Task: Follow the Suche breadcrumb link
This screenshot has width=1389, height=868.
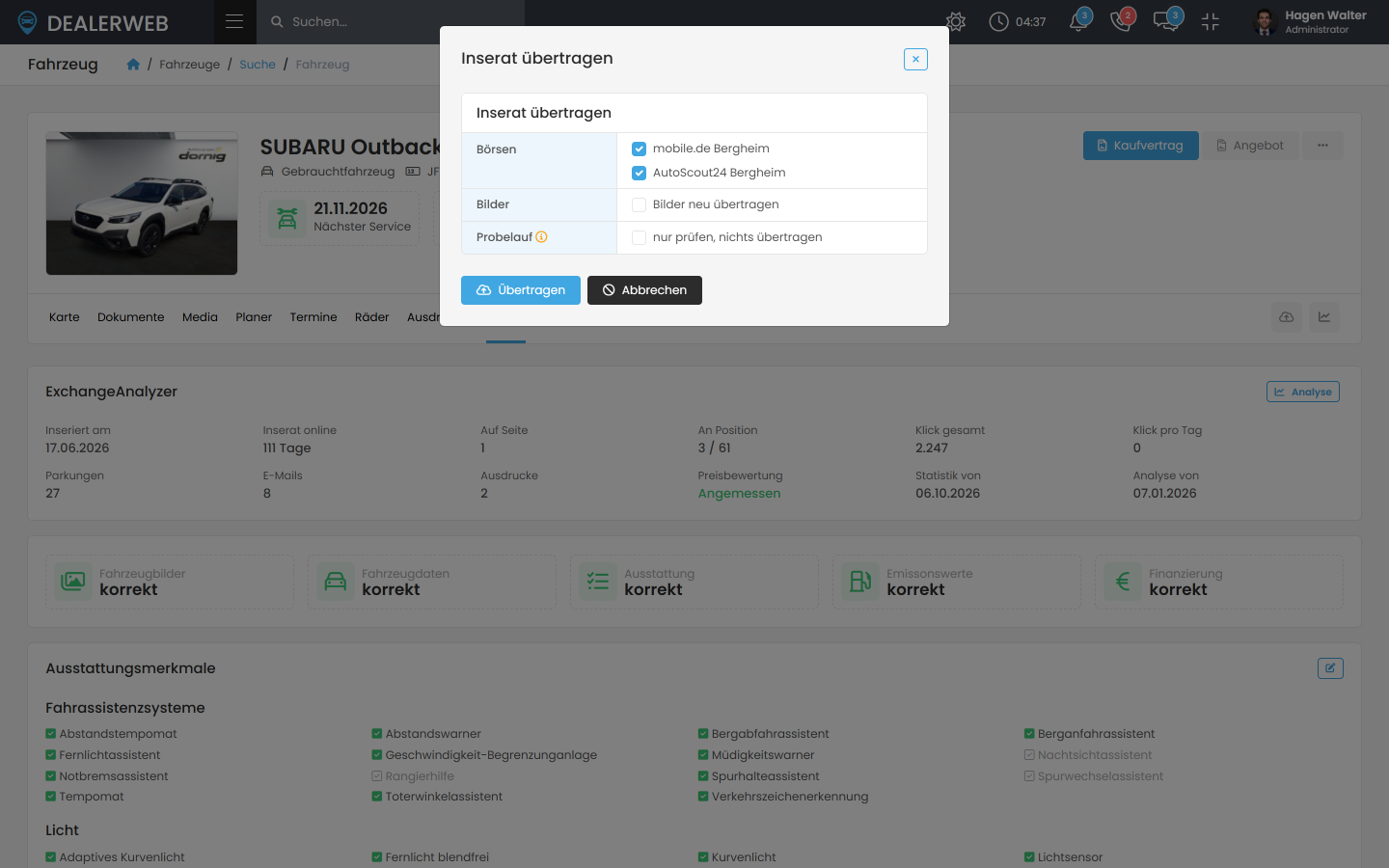Action: tap(258, 65)
